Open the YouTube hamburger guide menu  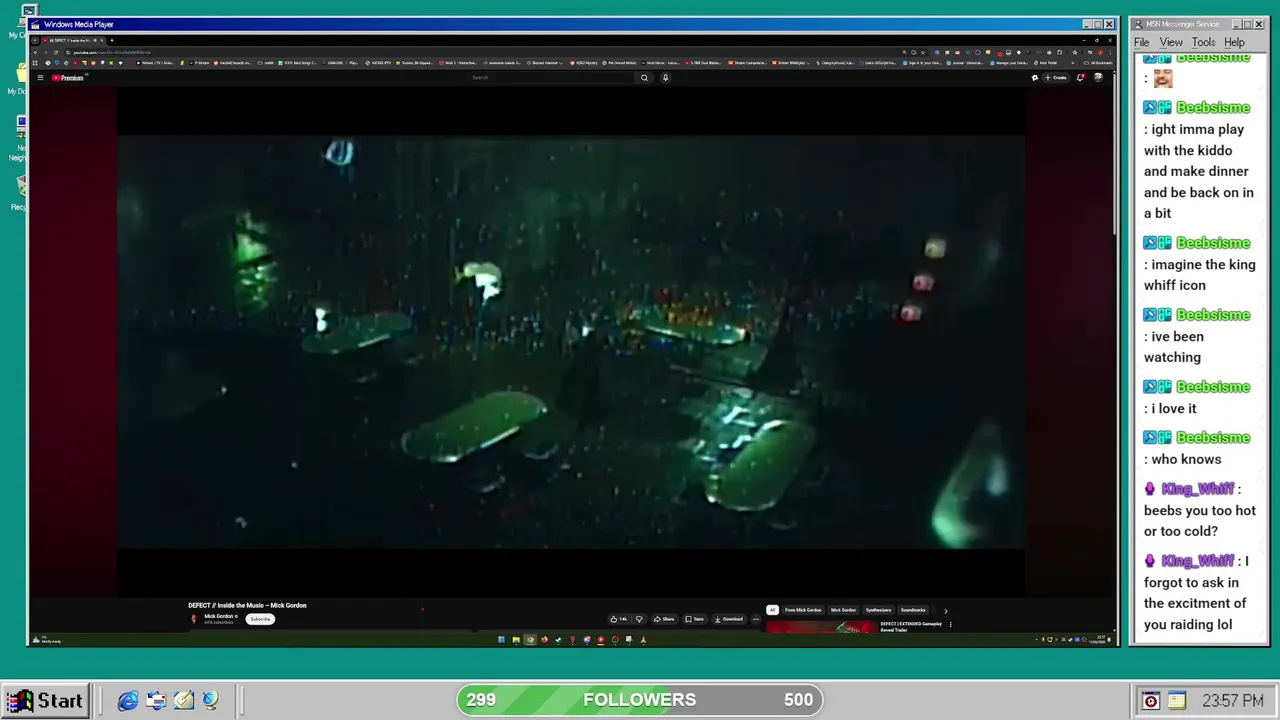[x=40, y=77]
